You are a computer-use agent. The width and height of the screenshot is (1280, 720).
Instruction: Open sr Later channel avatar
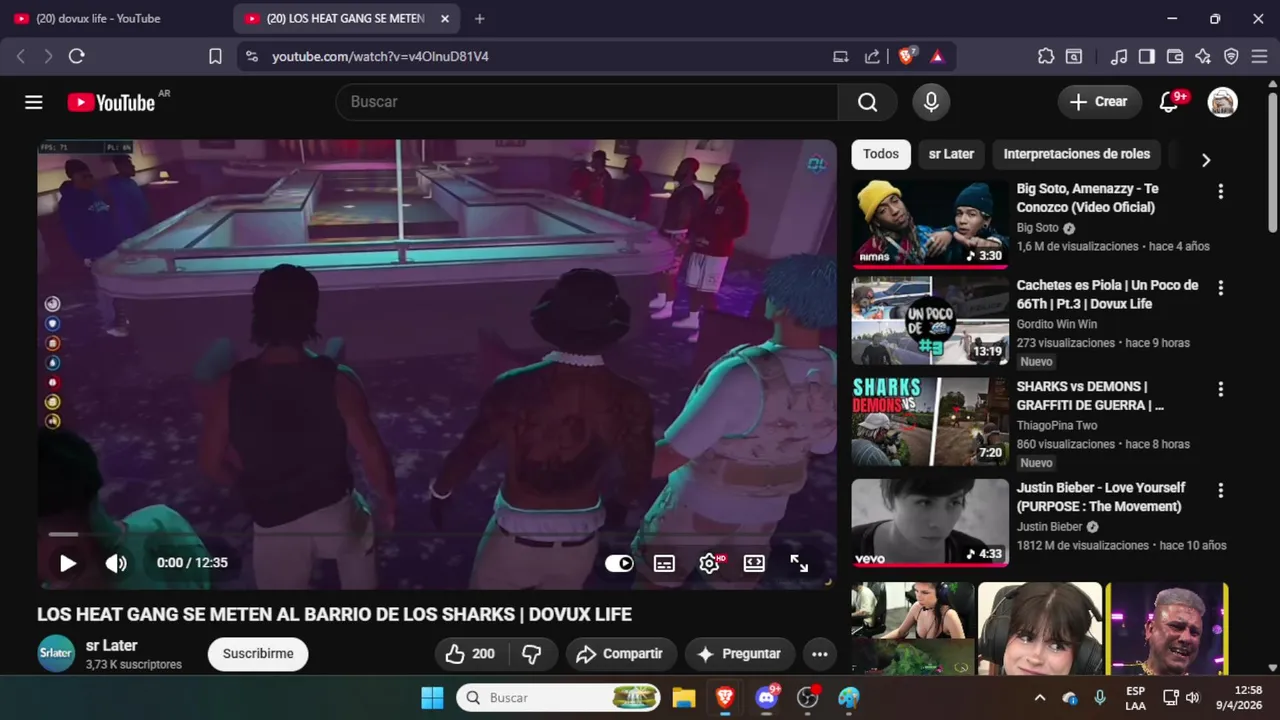(x=56, y=654)
